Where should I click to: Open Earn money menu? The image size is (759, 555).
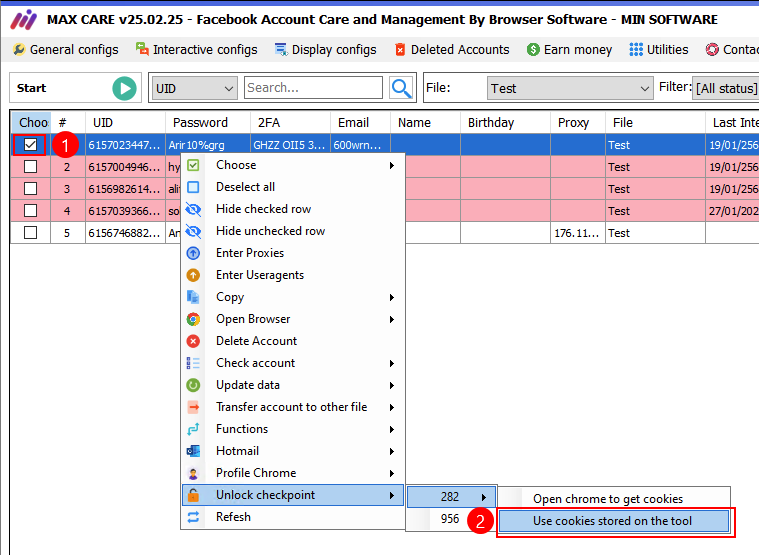570,49
